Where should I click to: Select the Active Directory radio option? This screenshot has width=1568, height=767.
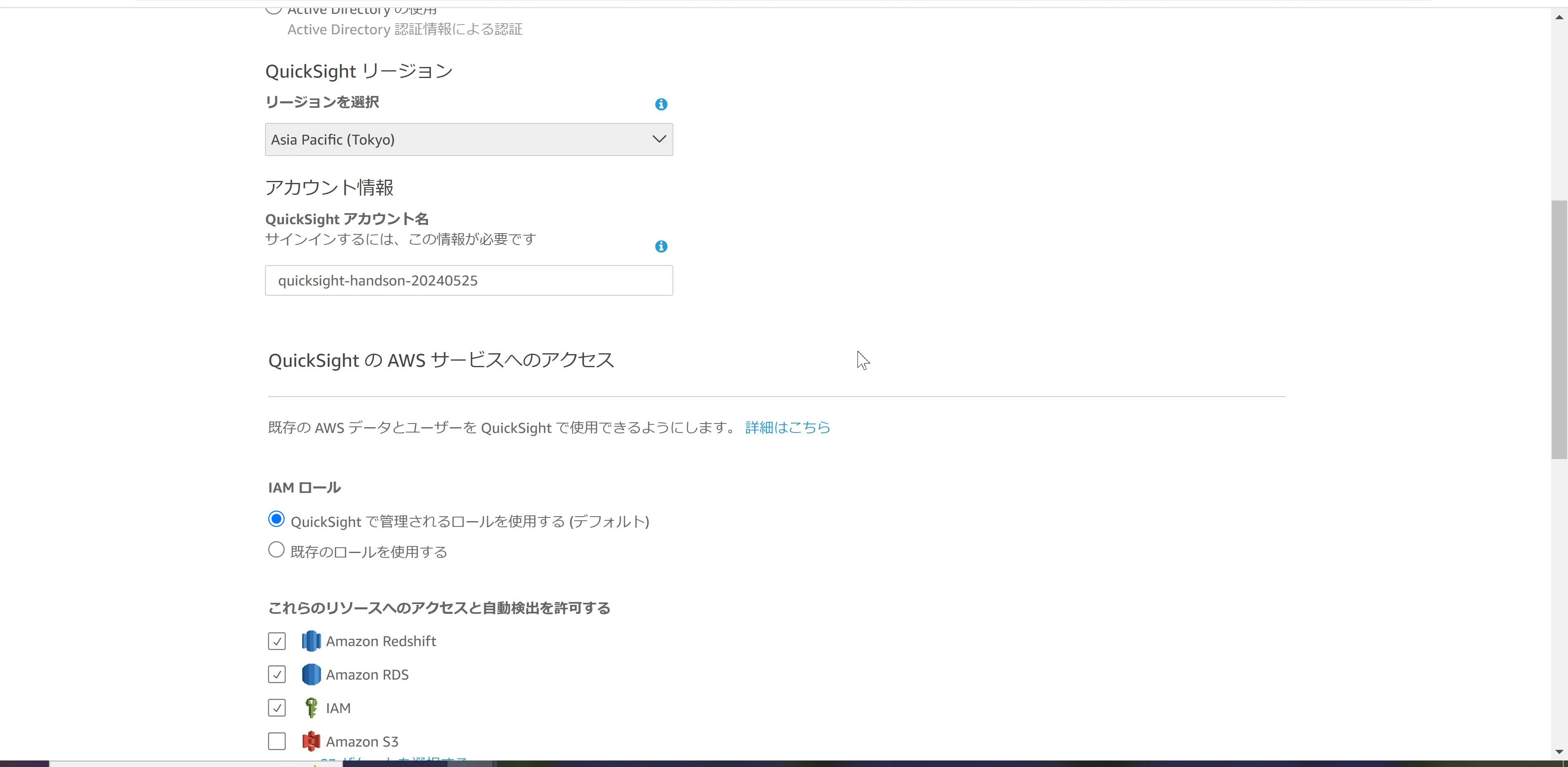click(274, 8)
